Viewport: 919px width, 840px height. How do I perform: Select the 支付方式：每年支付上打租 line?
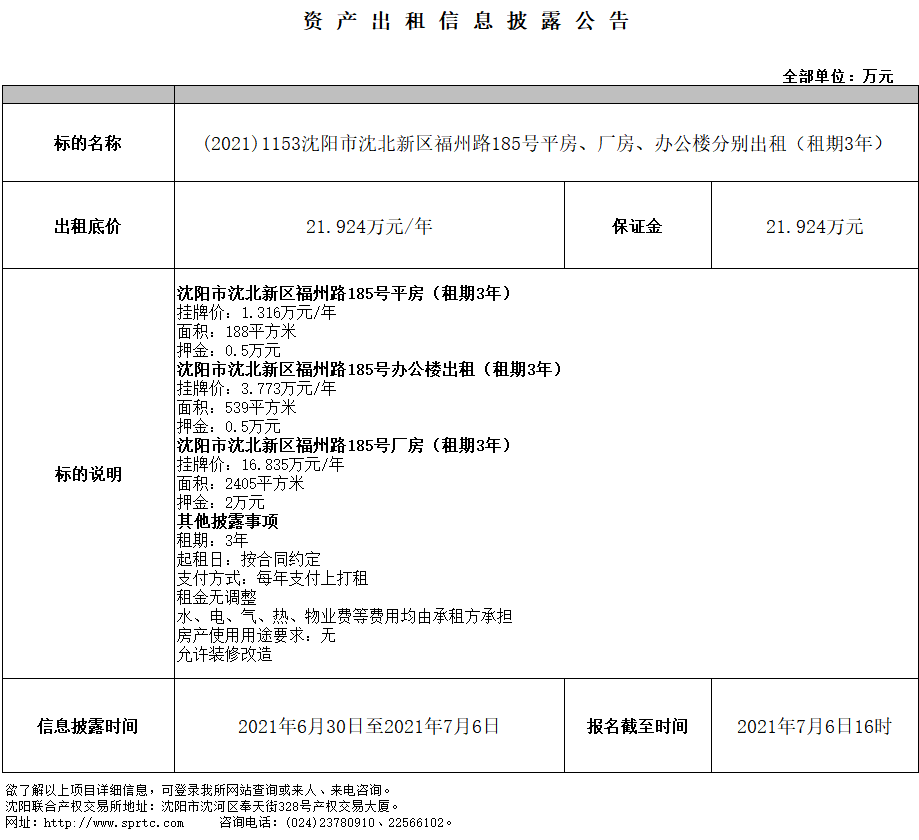(272, 578)
